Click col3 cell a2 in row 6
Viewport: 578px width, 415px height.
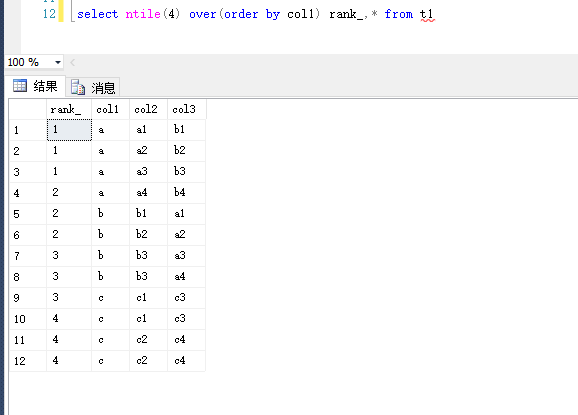point(187,235)
